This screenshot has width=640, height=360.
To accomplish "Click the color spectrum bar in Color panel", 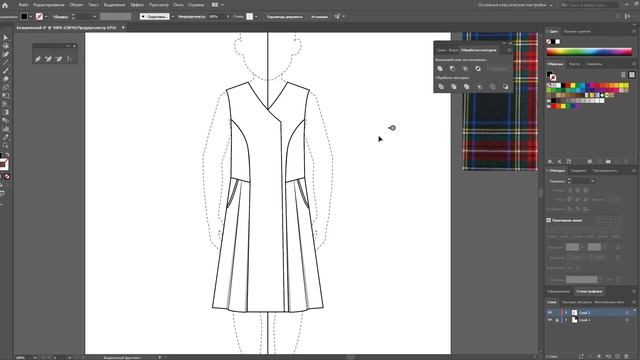I will tap(589, 51).
